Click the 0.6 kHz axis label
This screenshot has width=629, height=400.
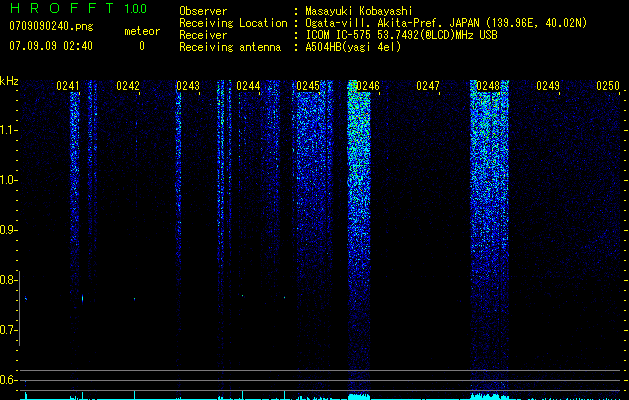click(x=7, y=380)
